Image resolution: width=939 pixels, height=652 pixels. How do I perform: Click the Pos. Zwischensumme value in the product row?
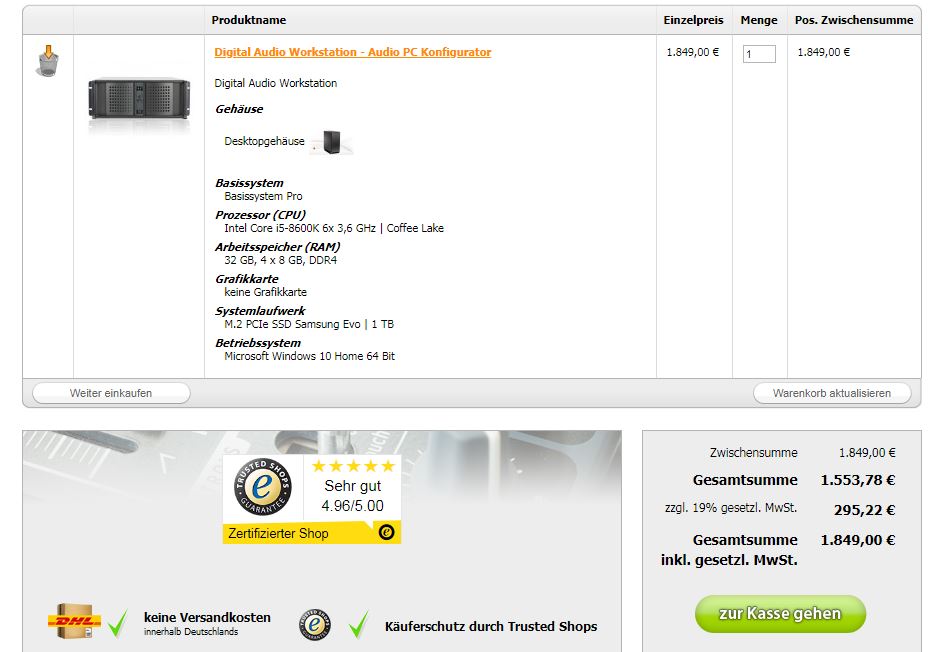pyautogui.click(x=823, y=52)
